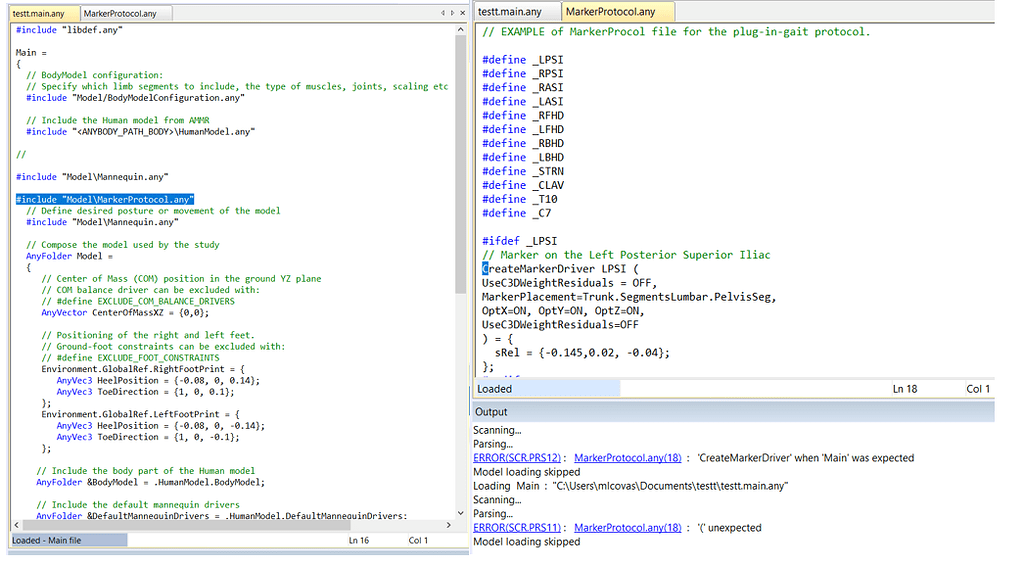Select testt.main.any tab in right pane
This screenshot has width=1024, height=566.
pyautogui.click(x=510, y=12)
